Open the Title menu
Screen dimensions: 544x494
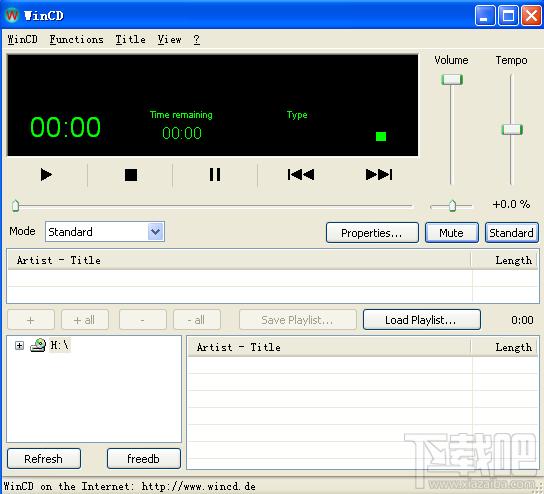click(x=130, y=39)
